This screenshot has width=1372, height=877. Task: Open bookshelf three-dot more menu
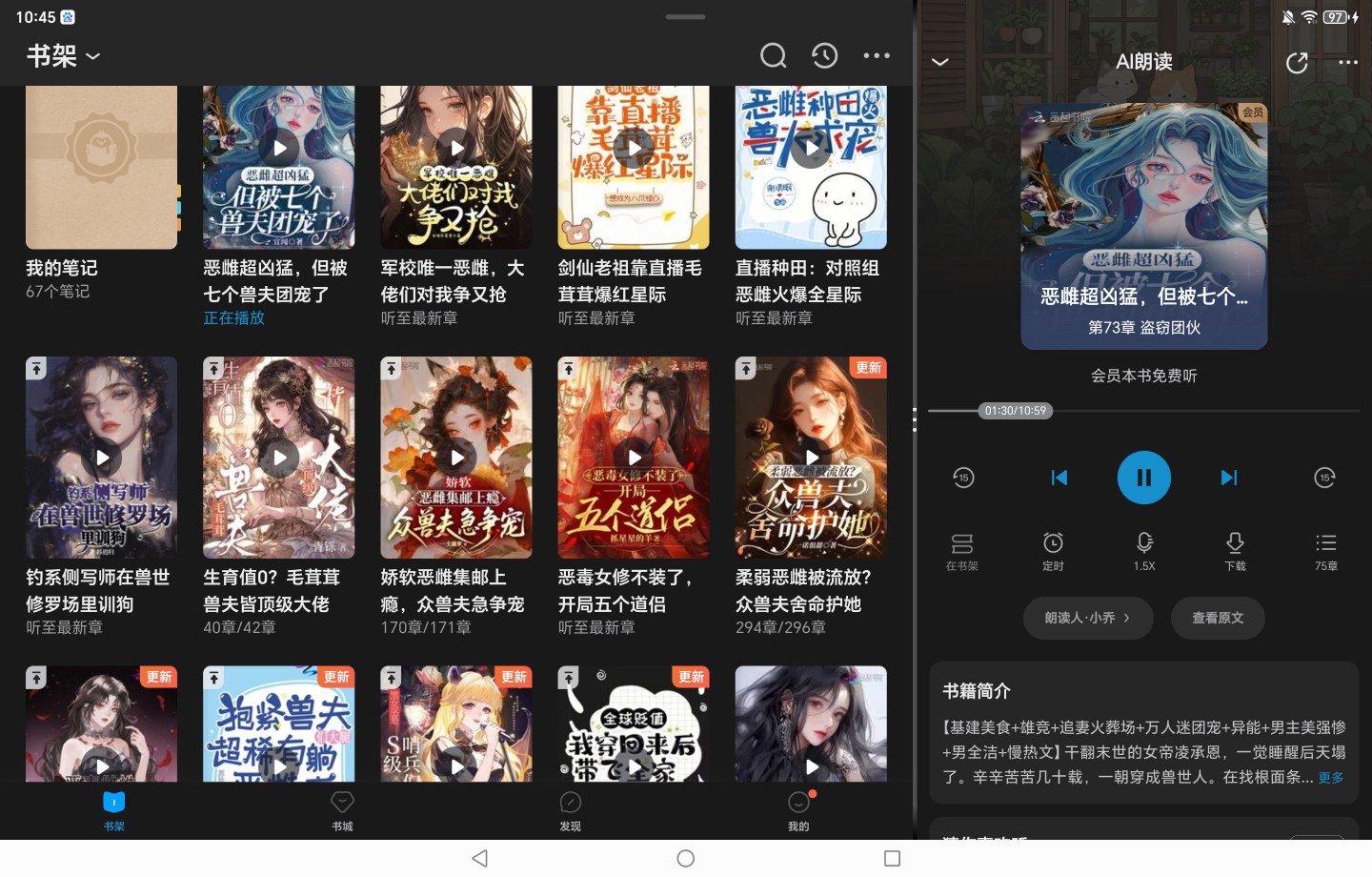tap(877, 55)
